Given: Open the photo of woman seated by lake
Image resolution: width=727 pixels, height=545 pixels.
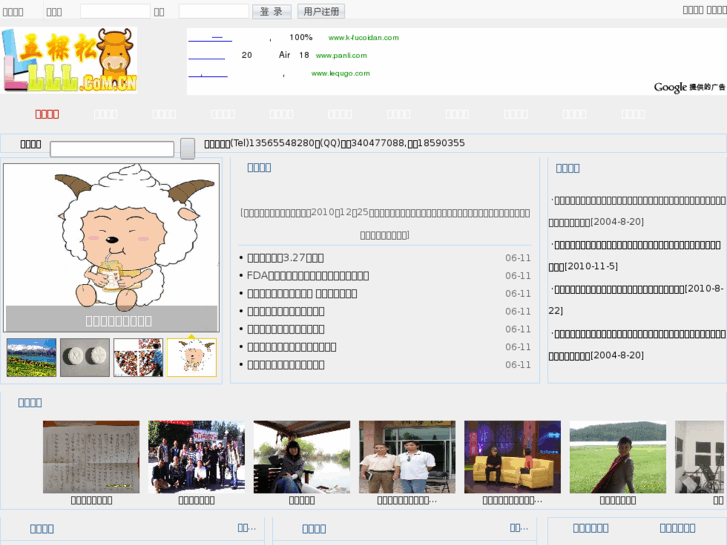Looking at the screenshot, I should click(x=302, y=457).
